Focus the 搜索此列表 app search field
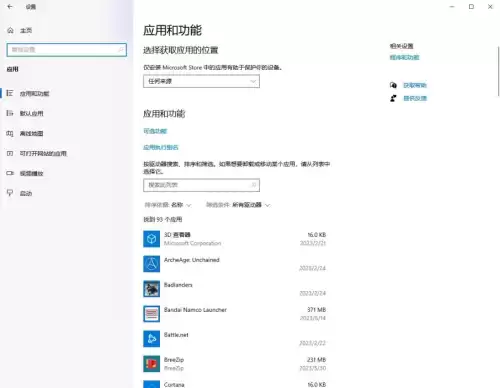This screenshot has height=388, width=500. [201, 185]
